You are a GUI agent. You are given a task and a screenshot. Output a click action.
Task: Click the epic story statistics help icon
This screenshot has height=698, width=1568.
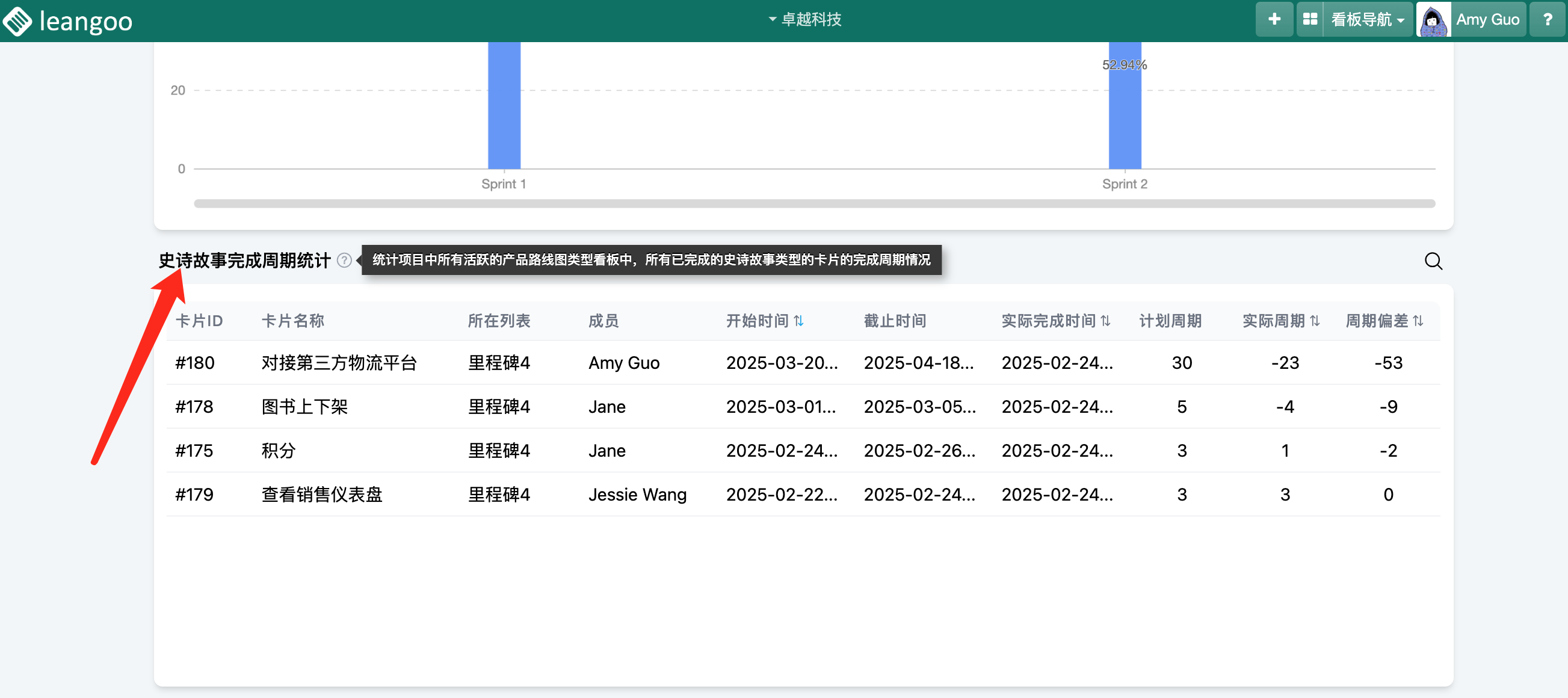[344, 261]
